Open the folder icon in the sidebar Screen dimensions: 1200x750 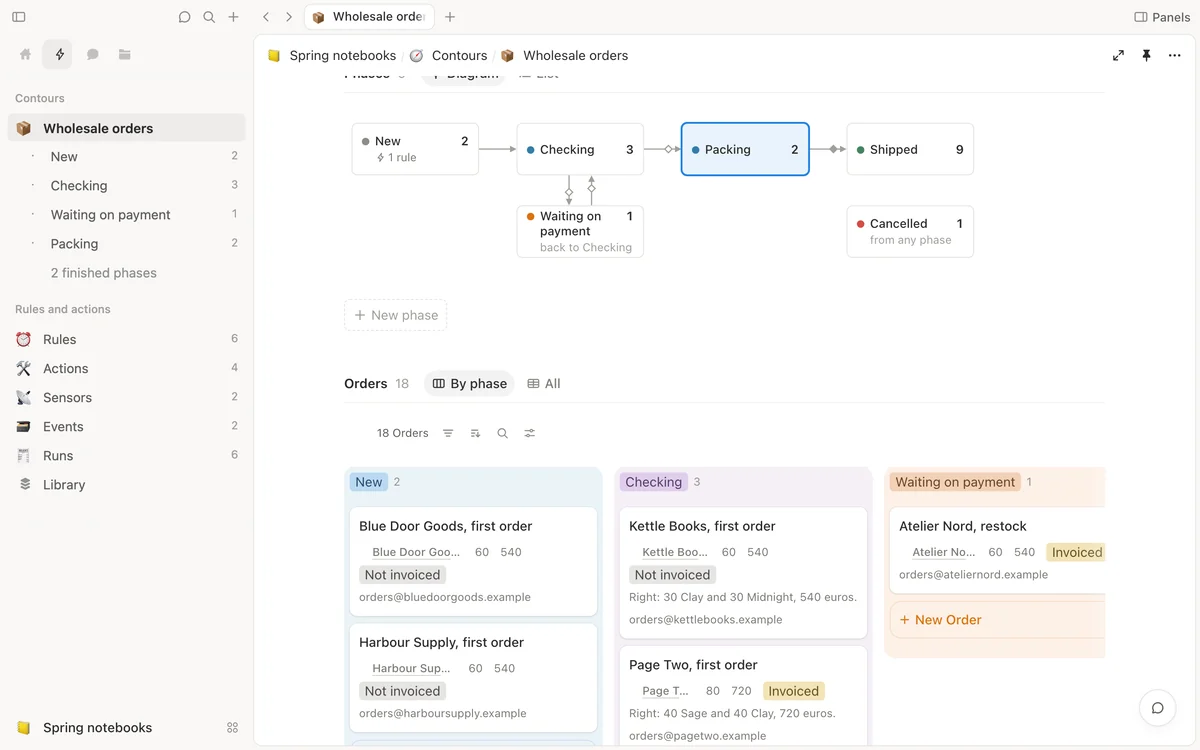125,55
